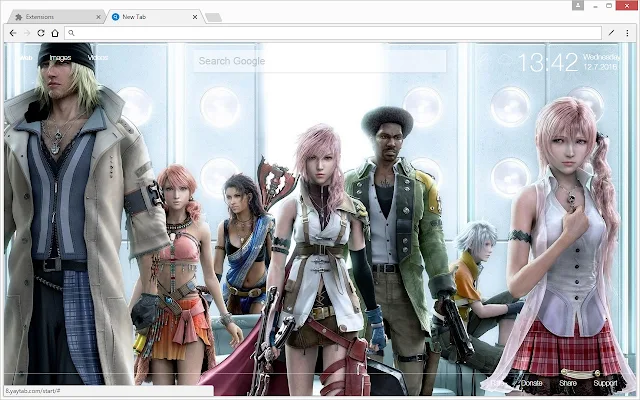
Task: Click the puzzle-piece icon on the Extensions tab
Action: (x=18, y=17)
